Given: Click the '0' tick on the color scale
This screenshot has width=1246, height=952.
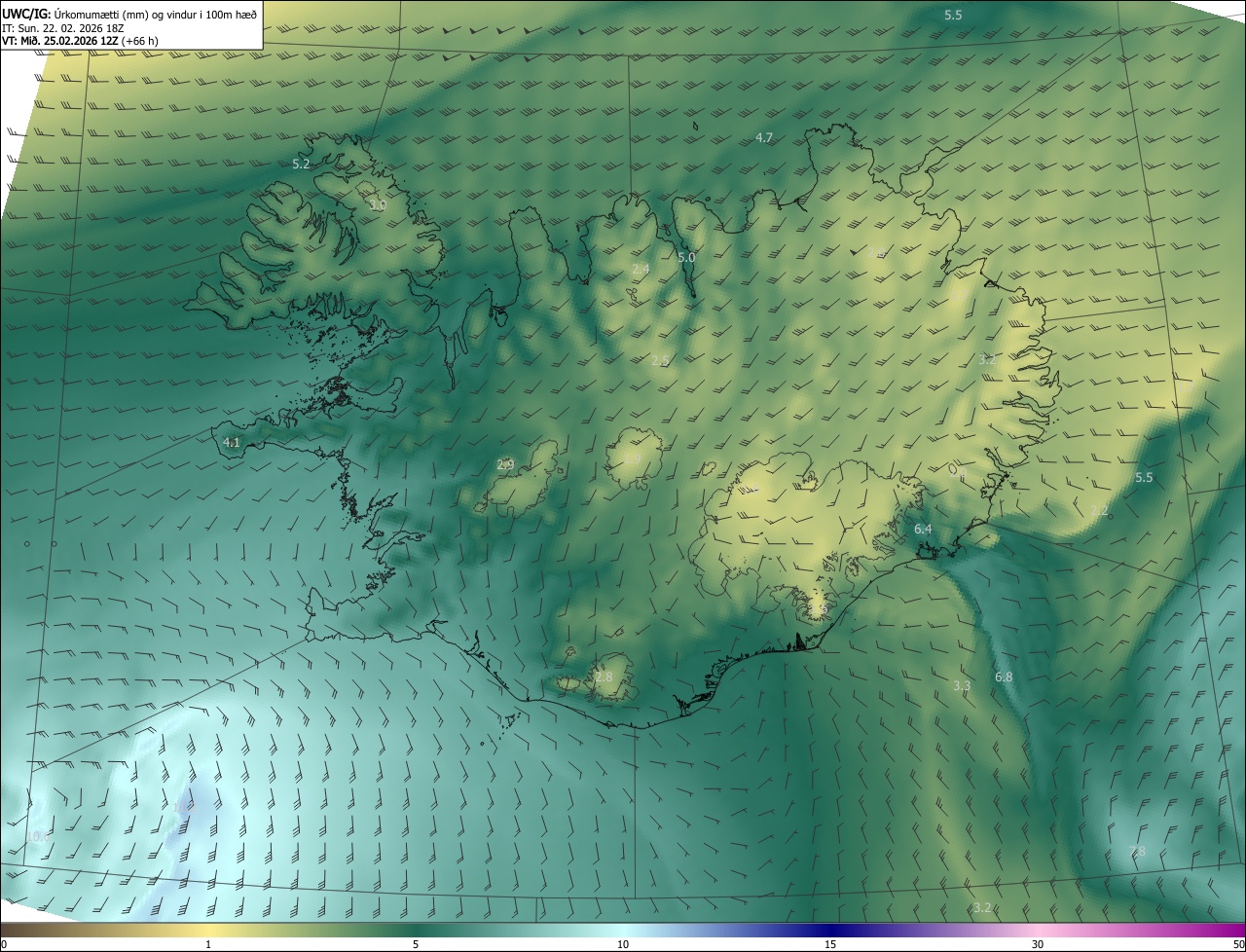Looking at the screenshot, I should [x=4, y=944].
